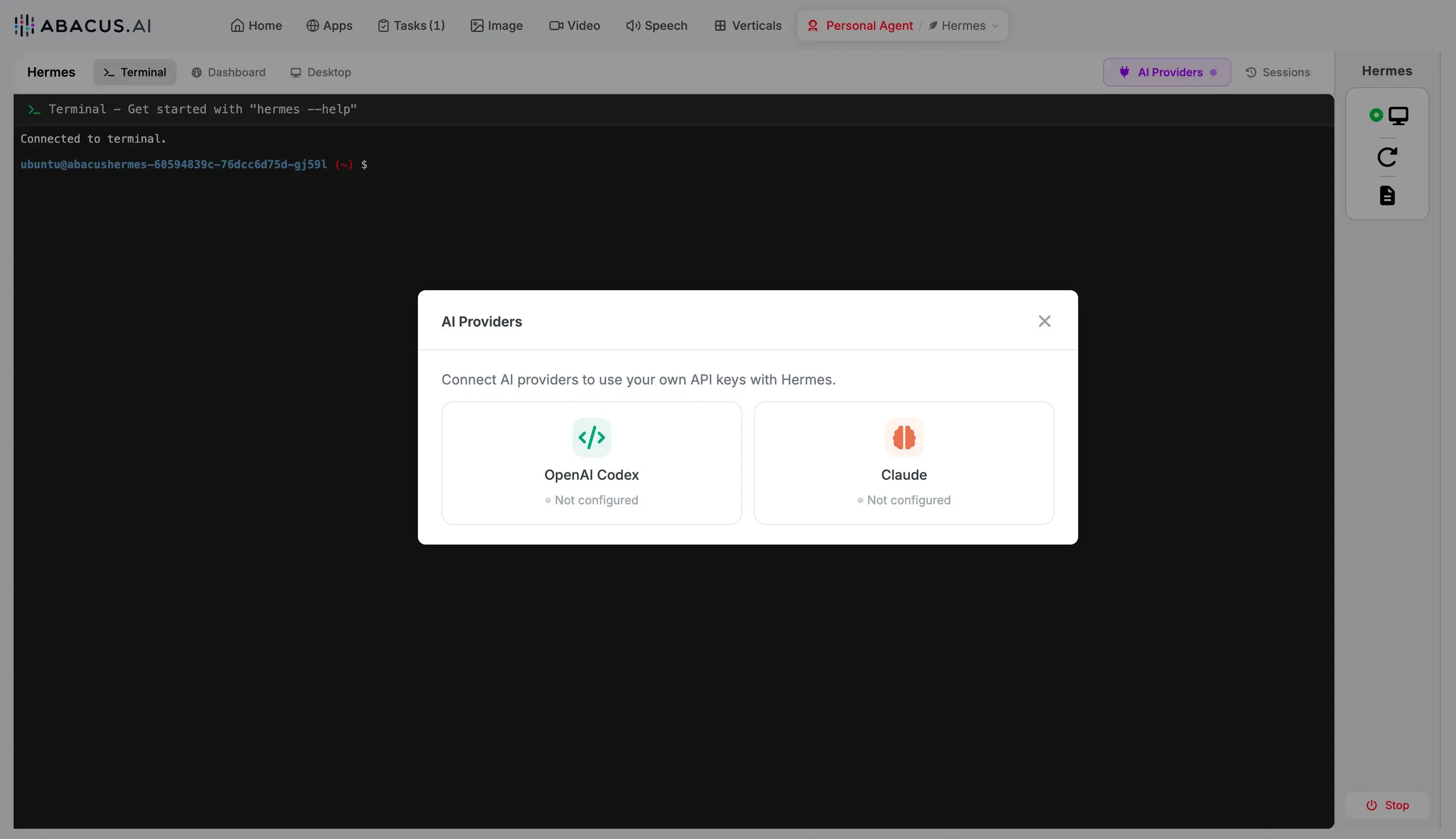Screen dimensions: 1456x839
Task: Click the "Connected to terminal." text
Action: (93, 138)
